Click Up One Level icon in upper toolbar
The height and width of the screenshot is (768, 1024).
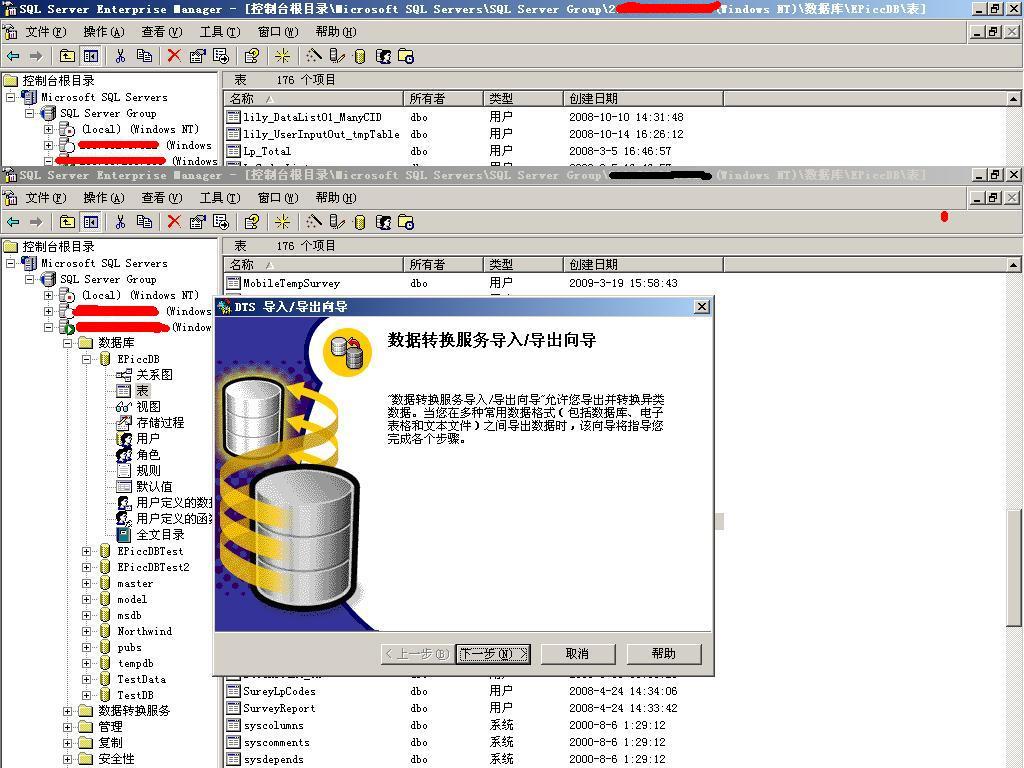coord(67,56)
